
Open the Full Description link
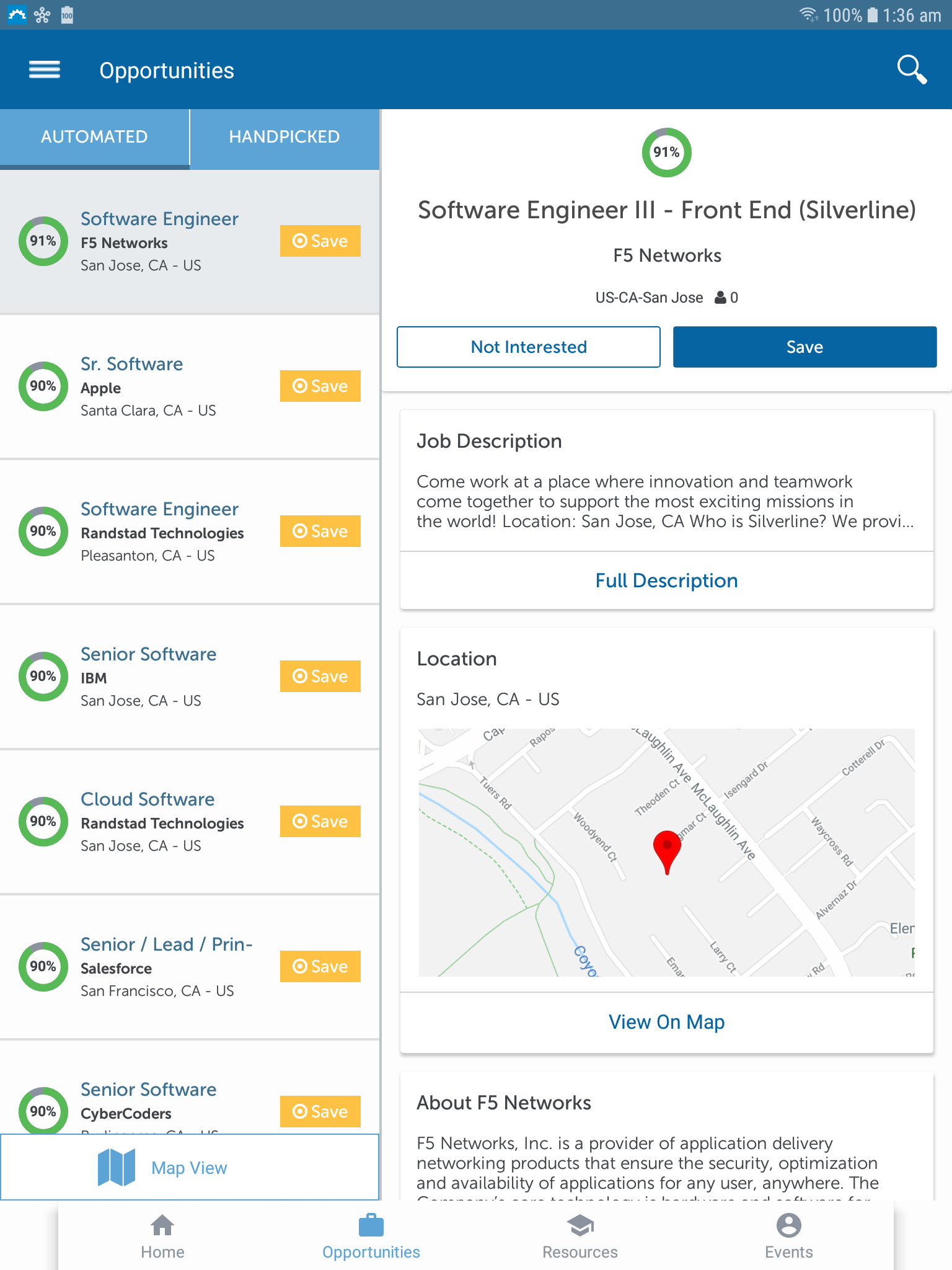666,580
